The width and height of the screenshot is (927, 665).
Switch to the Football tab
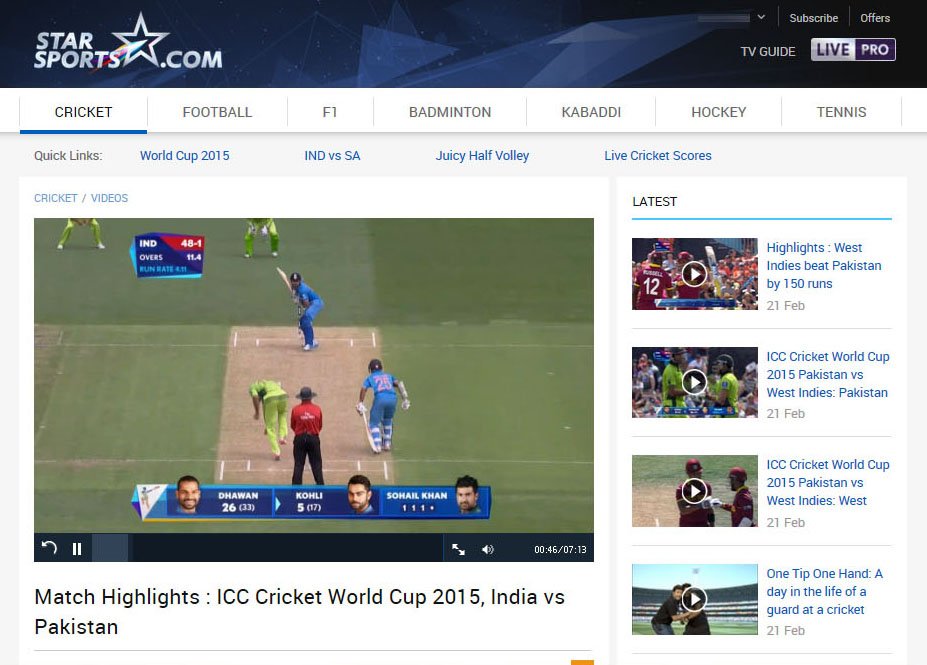point(217,112)
